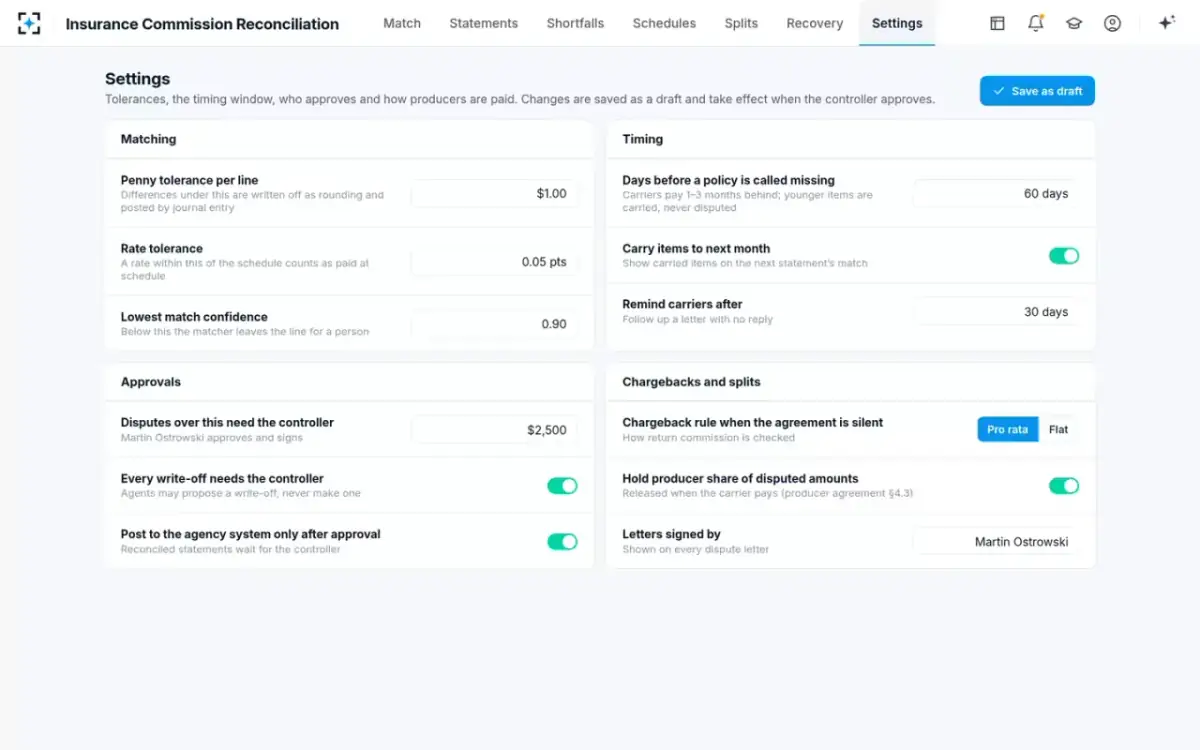The width and height of the screenshot is (1200, 750).
Task: Select Pro rata chargeback rule
Action: pos(1007,430)
